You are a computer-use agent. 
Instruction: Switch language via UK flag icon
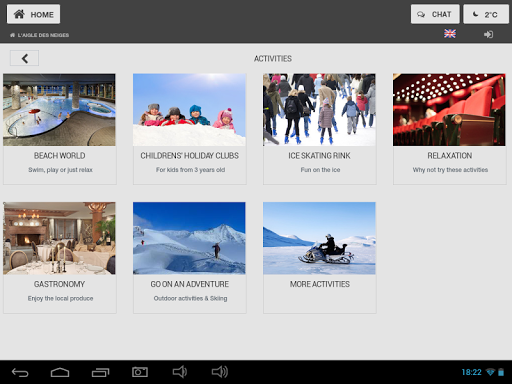click(450, 34)
